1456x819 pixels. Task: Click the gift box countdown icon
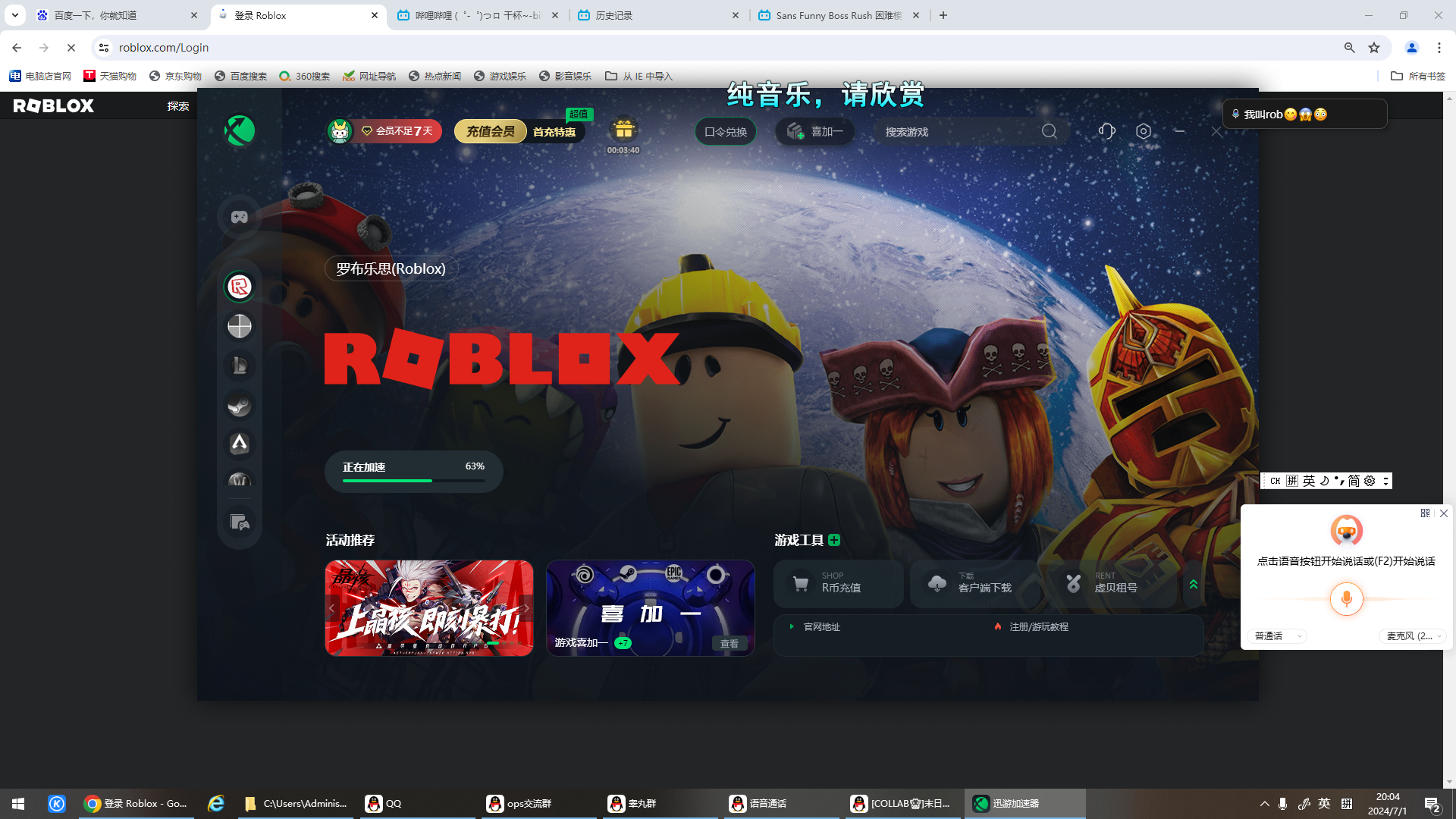point(623,130)
